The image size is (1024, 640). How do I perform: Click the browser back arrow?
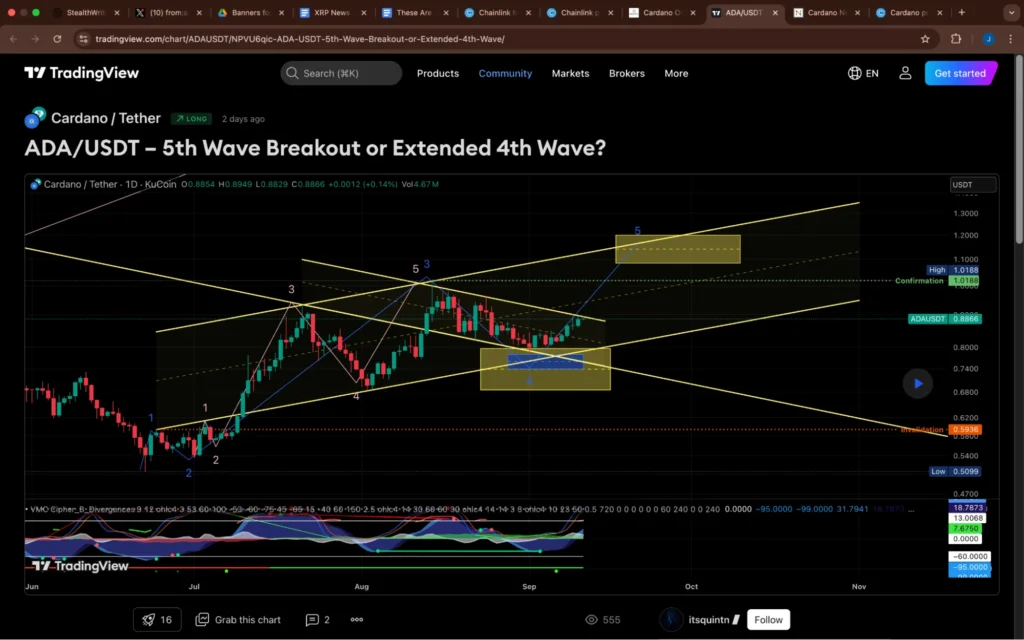(x=13, y=39)
